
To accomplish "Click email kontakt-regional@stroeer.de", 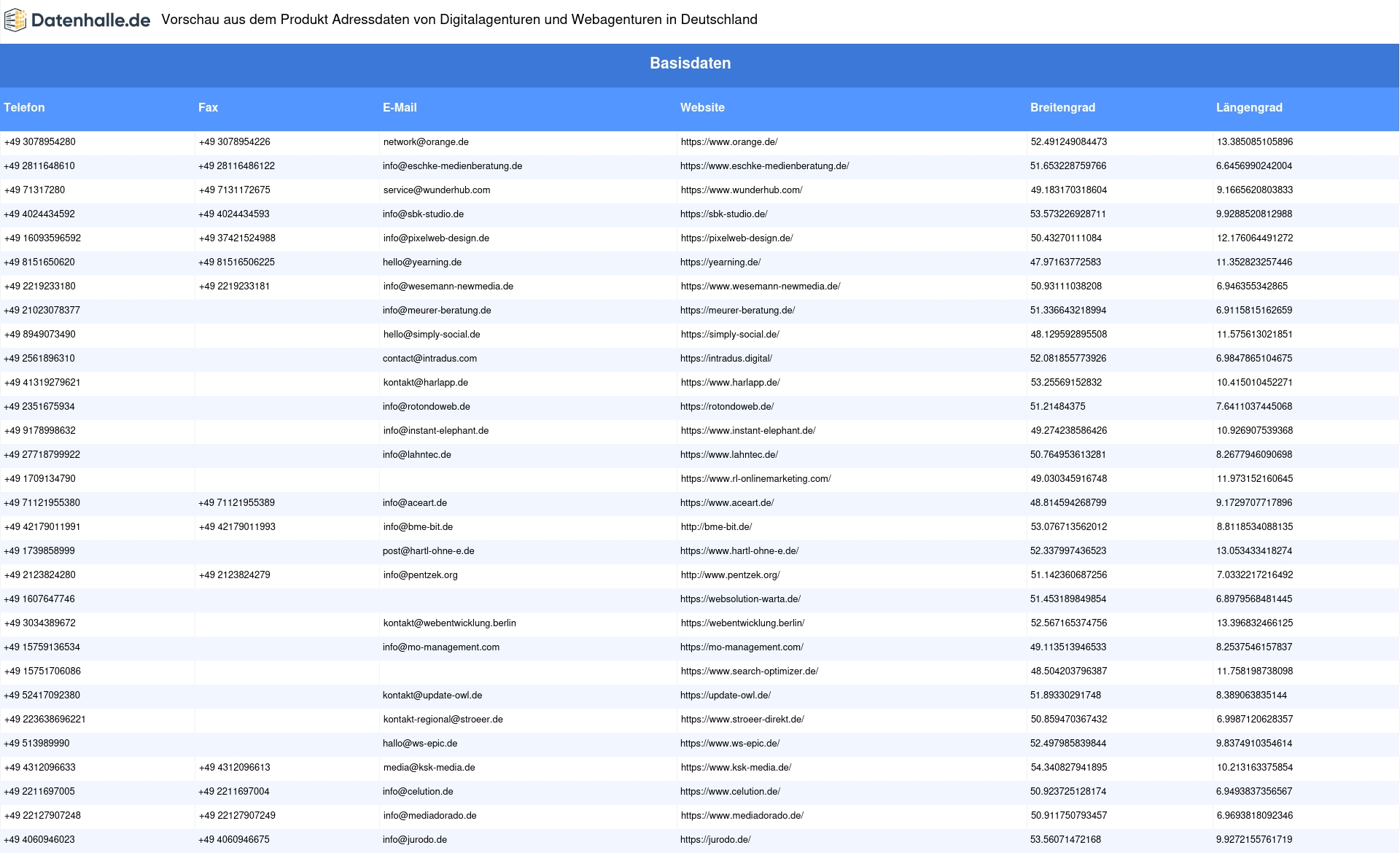I will click(443, 720).
